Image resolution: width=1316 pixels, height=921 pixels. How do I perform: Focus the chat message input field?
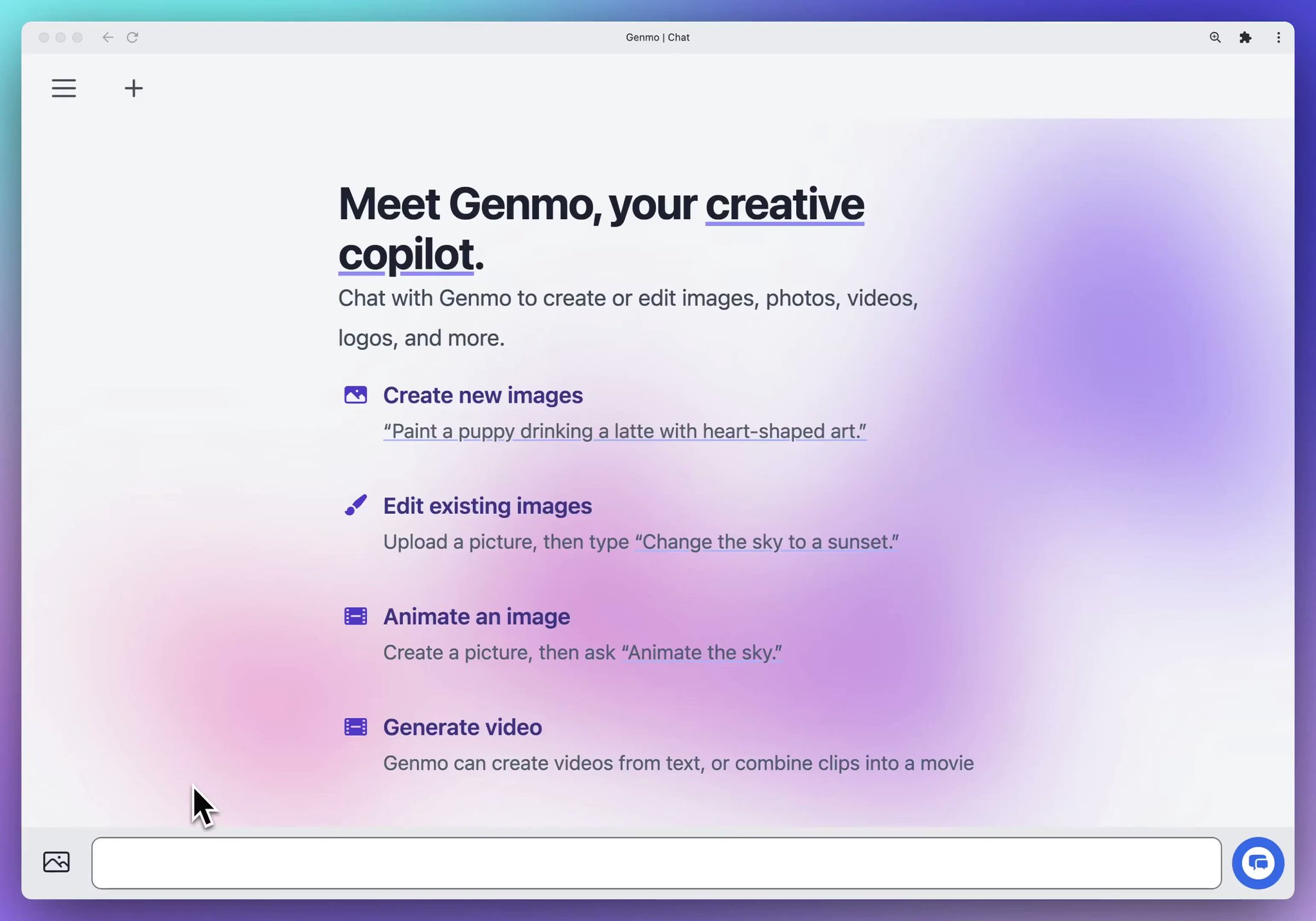[x=658, y=863]
